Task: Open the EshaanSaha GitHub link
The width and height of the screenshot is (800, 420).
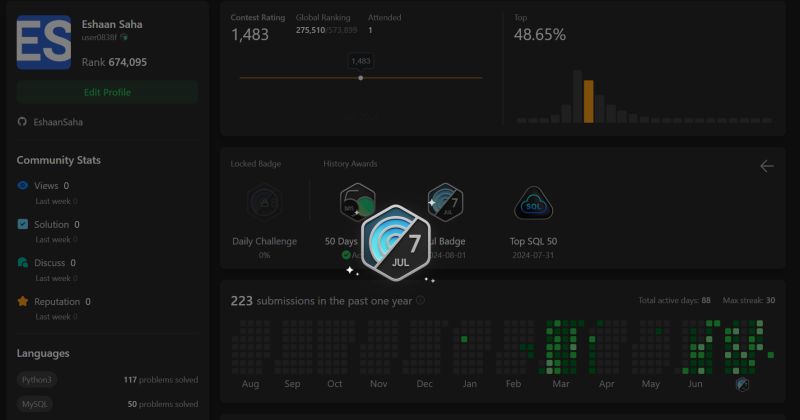Action: coord(58,122)
